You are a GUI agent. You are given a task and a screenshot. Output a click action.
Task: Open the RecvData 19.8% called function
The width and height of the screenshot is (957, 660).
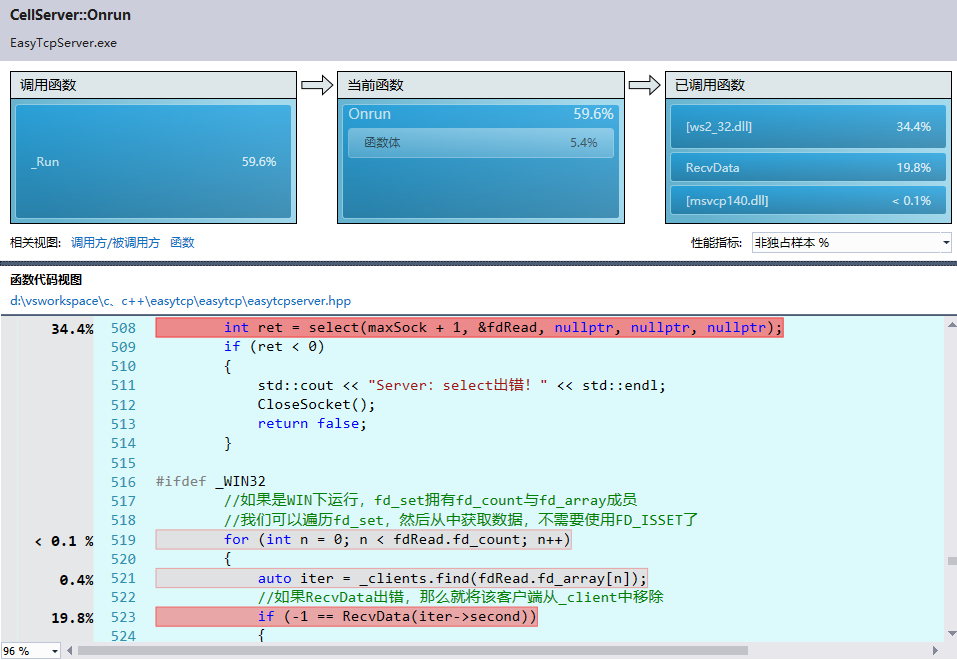[x=808, y=167]
